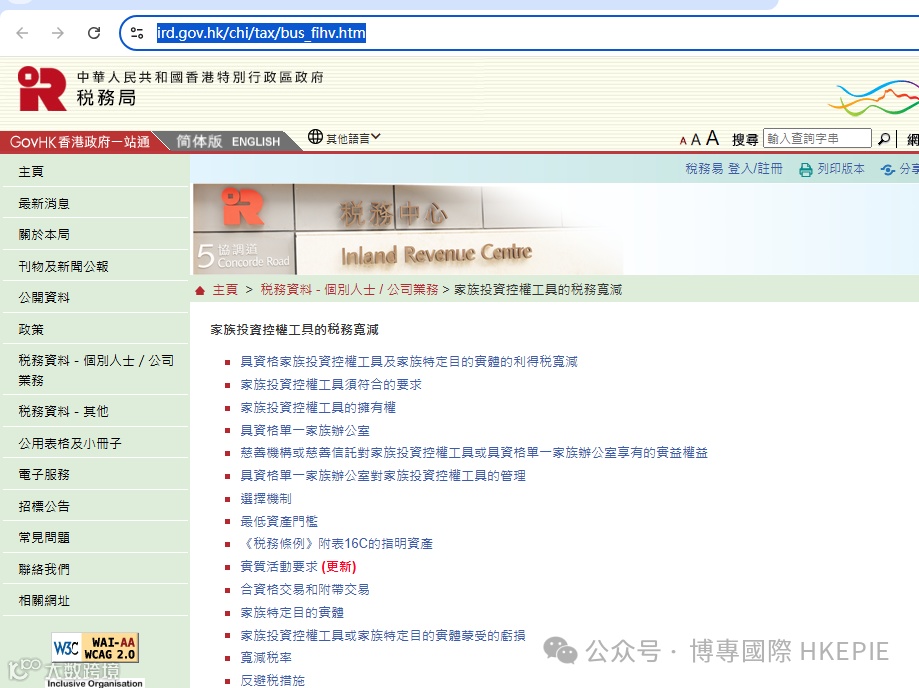This screenshot has height=688, width=919.
Task: Open 電子服務 in sidebar menu
Action: (x=44, y=474)
